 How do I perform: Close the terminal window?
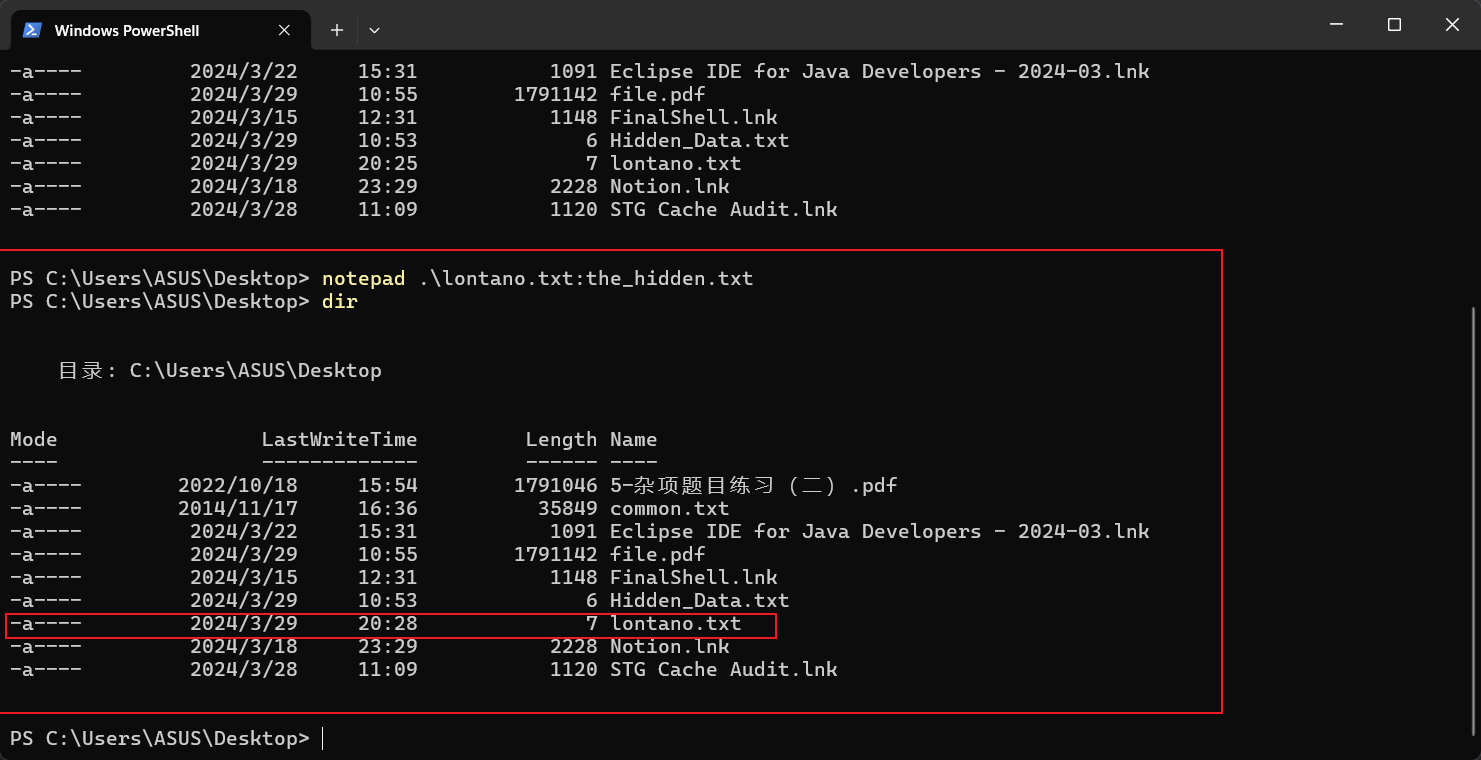1452,25
